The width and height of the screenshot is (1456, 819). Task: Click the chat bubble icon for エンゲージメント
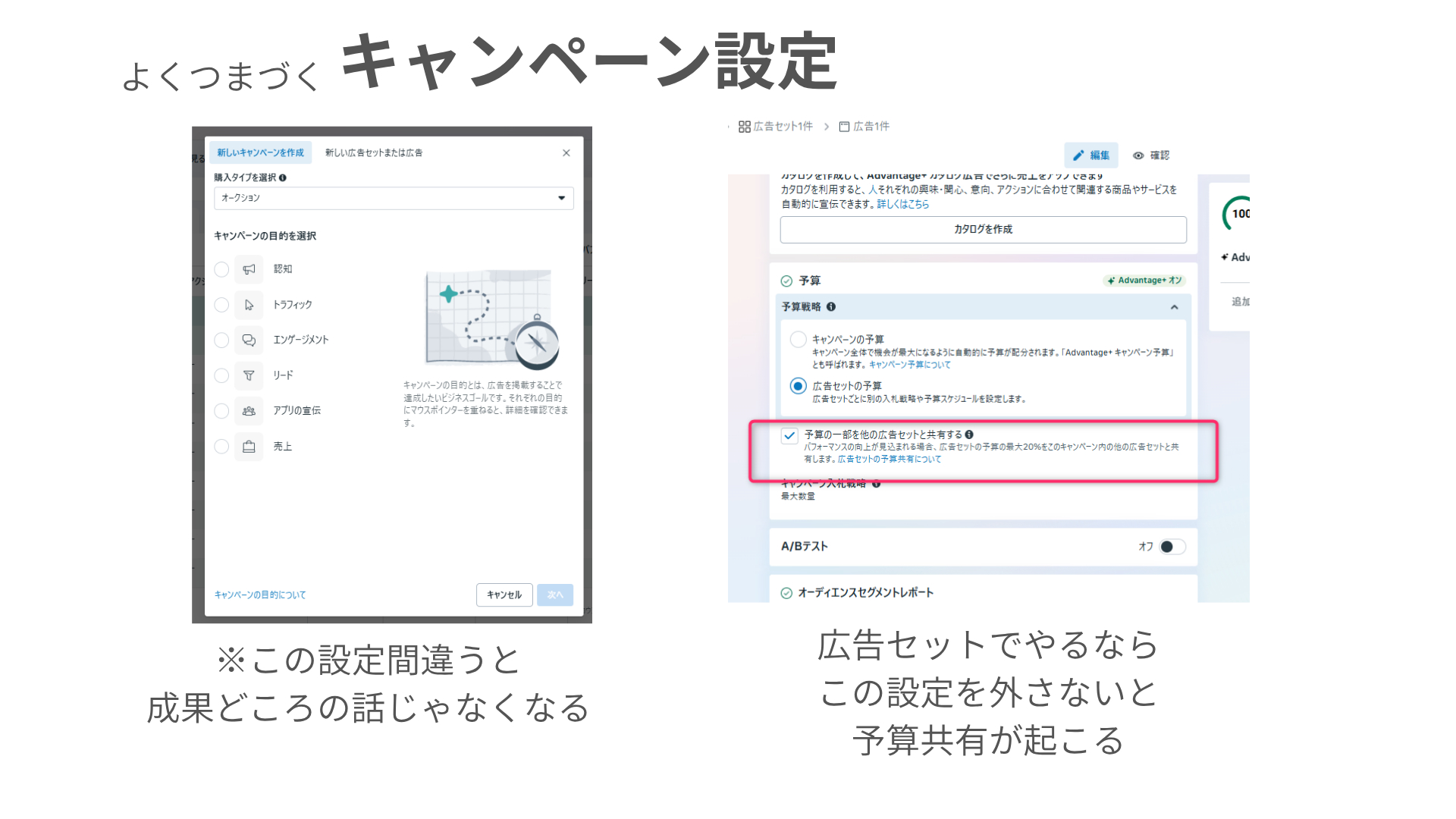249,340
